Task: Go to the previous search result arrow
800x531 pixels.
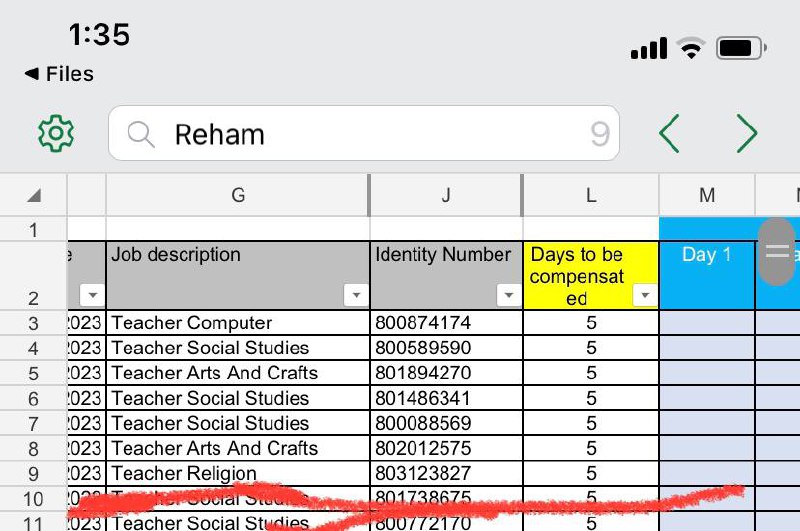Action: pyautogui.click(x=669, y=133)
